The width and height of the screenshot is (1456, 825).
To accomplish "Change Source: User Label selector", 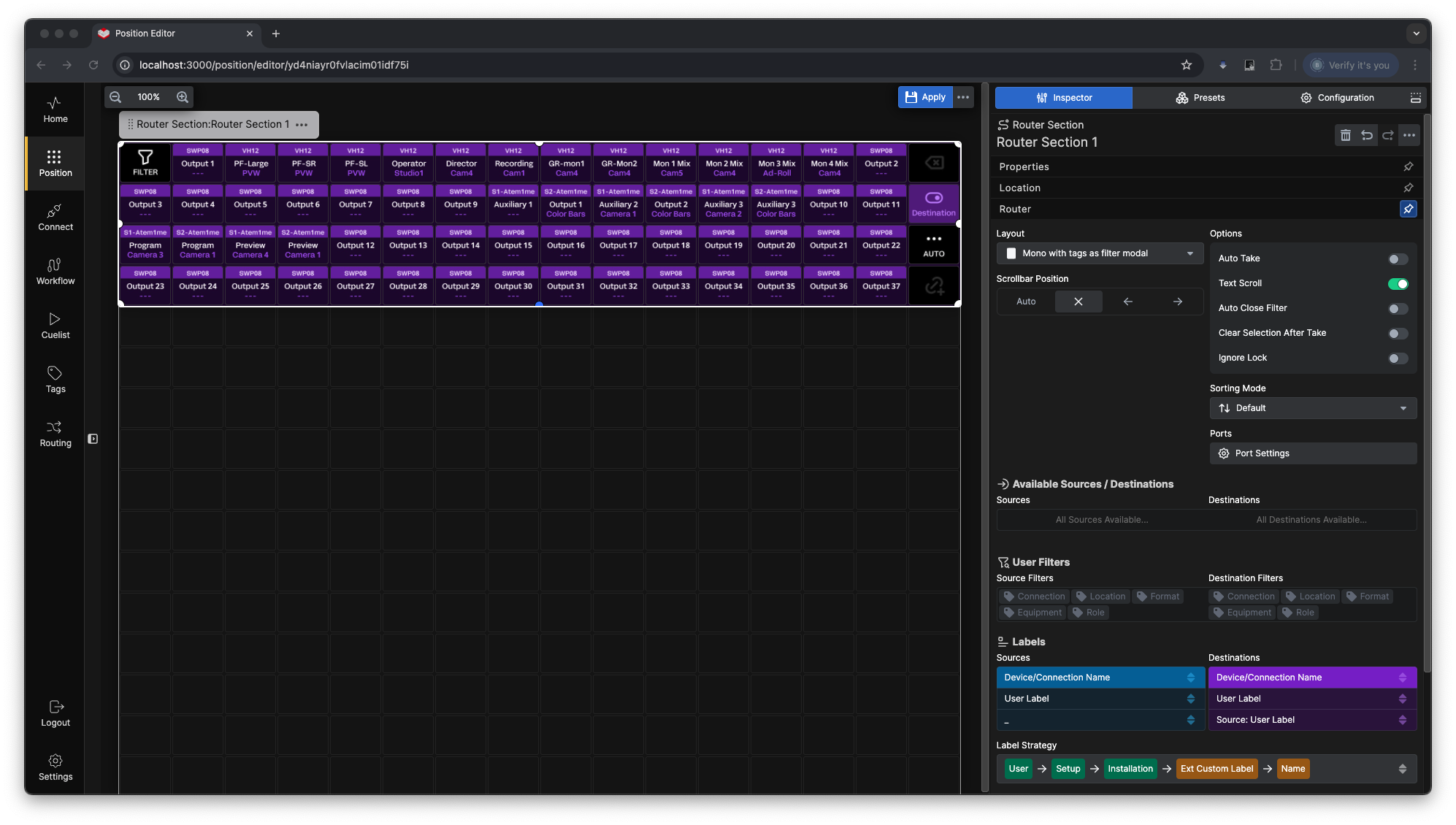I will (1312, 720).
